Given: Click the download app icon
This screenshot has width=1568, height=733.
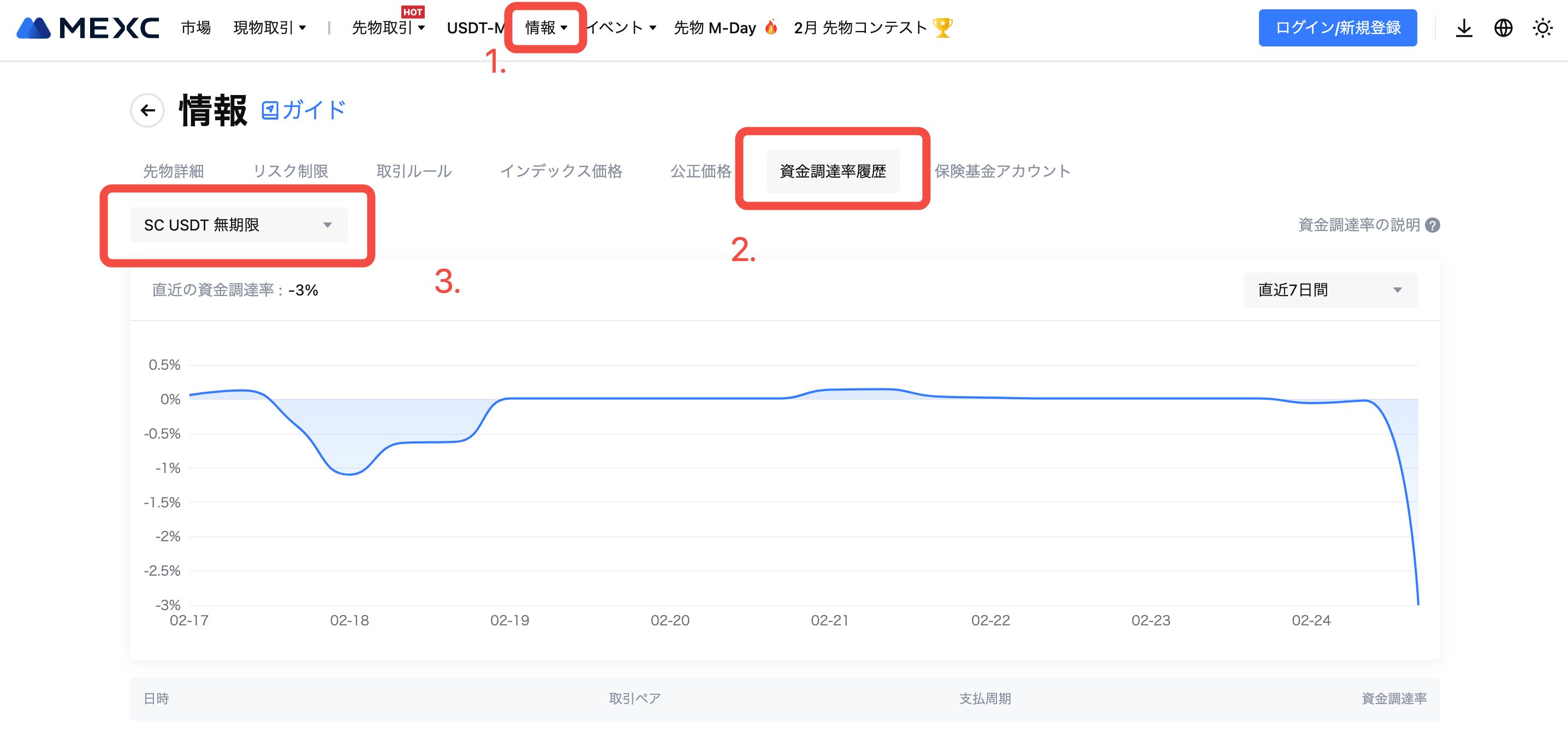Looking at the screenshot, I should point(1463,28).
